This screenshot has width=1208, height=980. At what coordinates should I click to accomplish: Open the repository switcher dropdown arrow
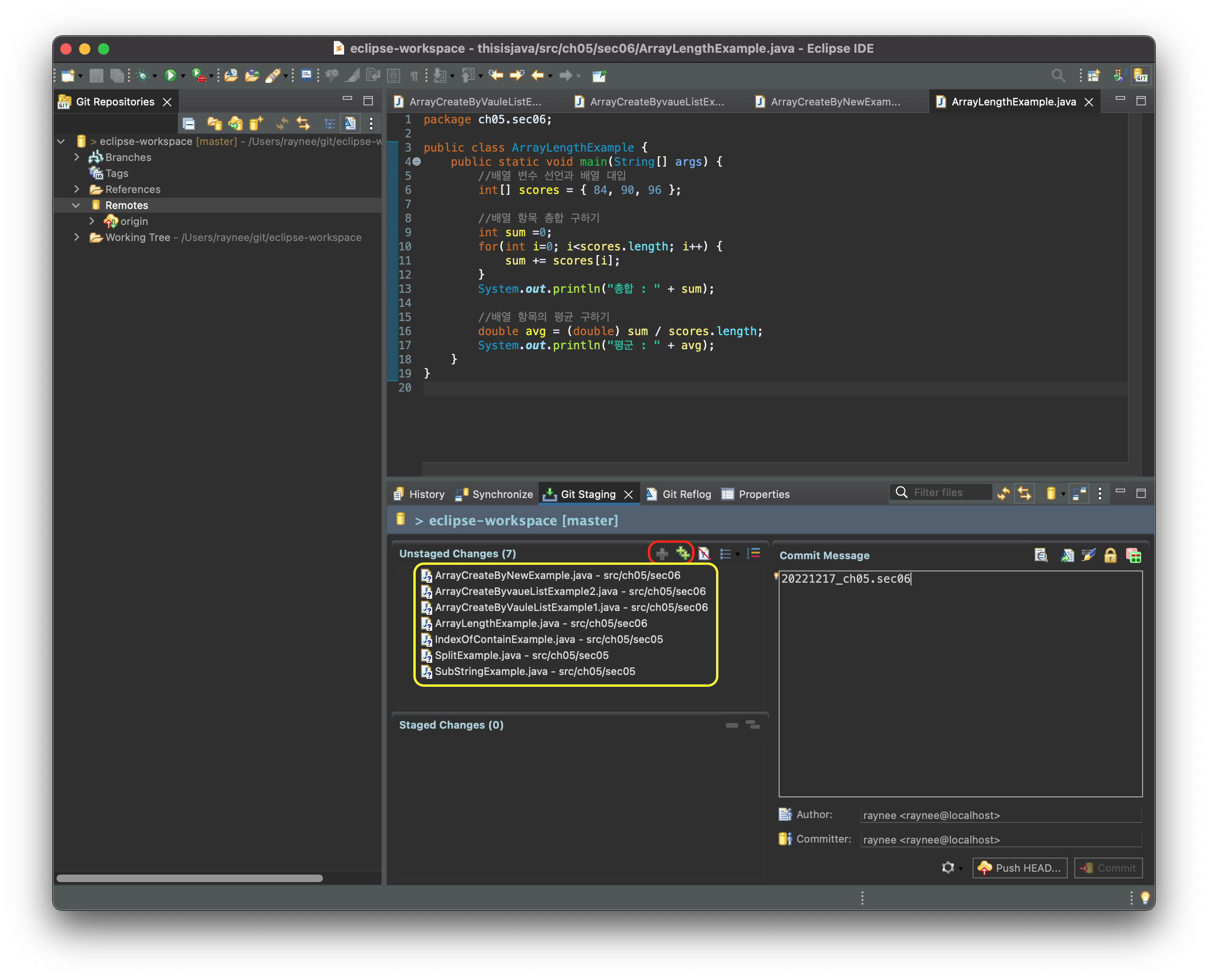click(x=1063, y=494)
